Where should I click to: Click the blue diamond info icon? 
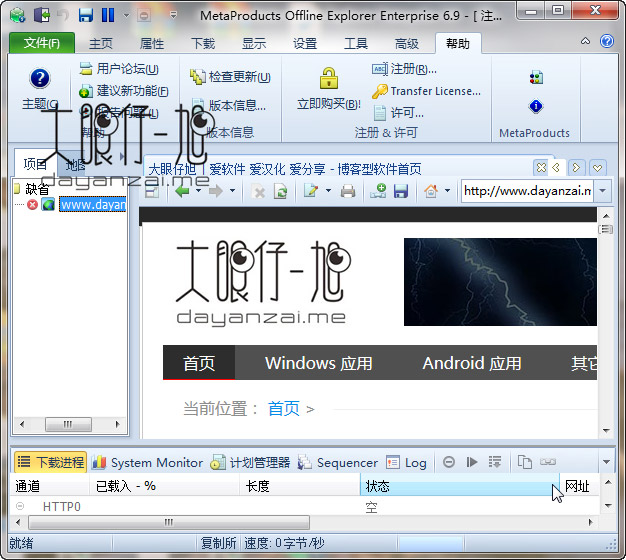point(536,106)
